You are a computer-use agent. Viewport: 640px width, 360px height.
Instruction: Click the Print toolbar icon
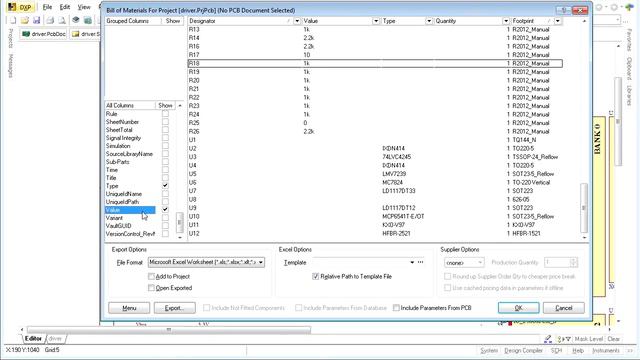point(50,20)
